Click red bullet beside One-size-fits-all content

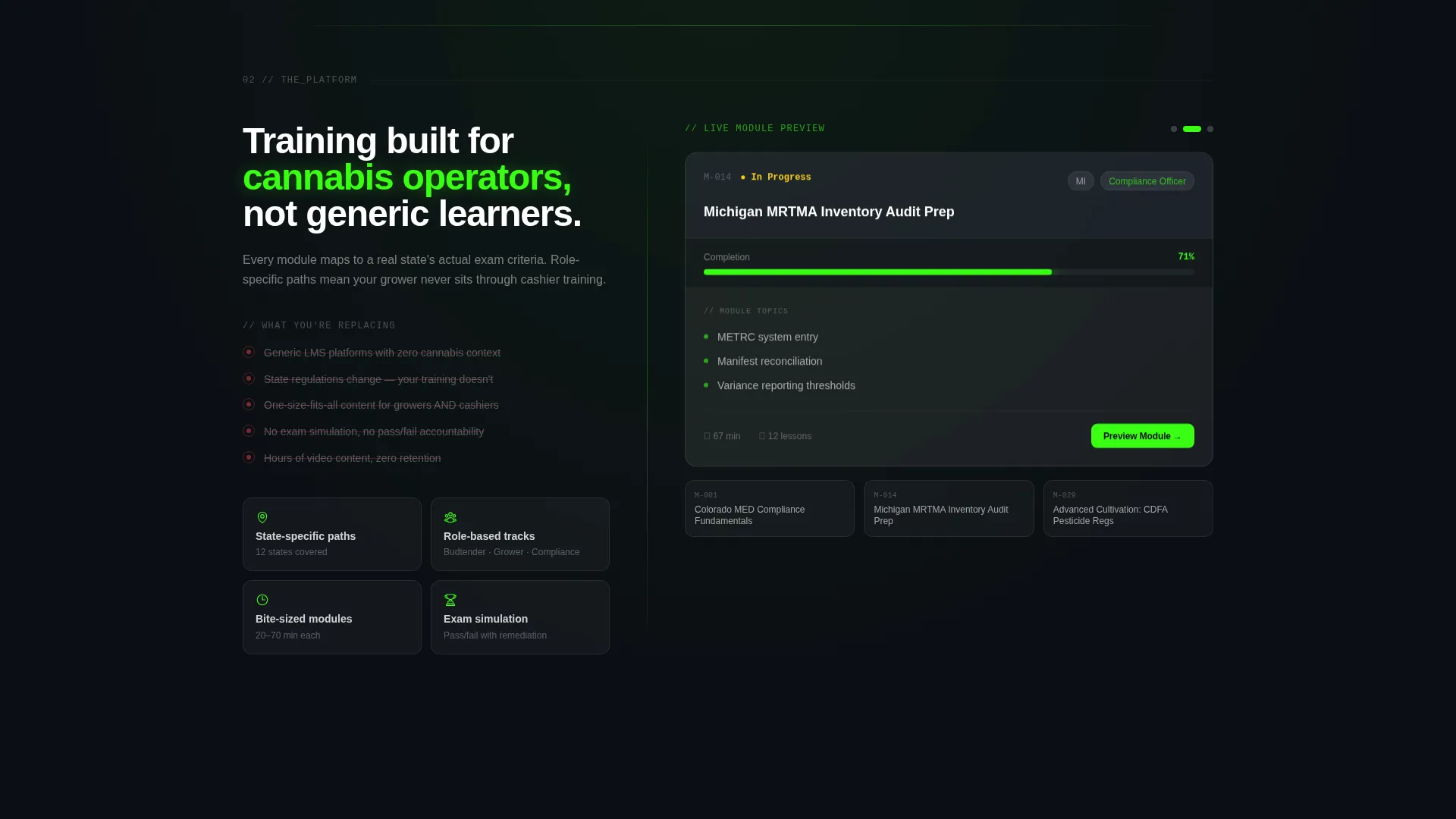point(249,404)
